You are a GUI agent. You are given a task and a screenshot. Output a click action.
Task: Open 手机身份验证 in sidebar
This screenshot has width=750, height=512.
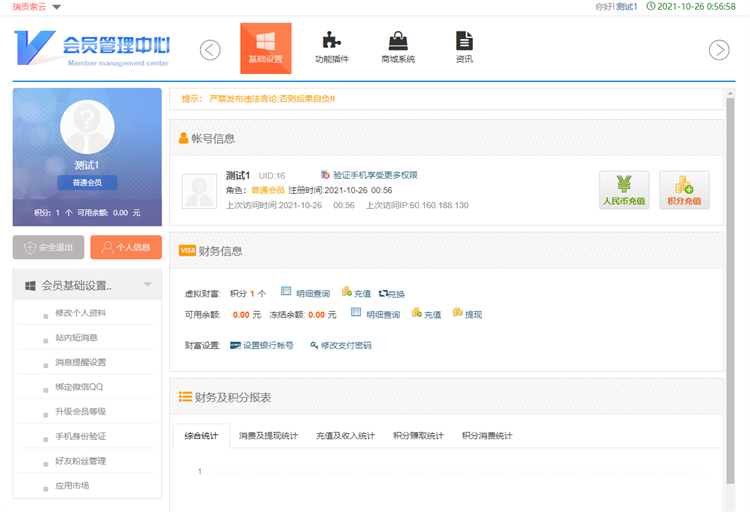(x=80, y=436)
